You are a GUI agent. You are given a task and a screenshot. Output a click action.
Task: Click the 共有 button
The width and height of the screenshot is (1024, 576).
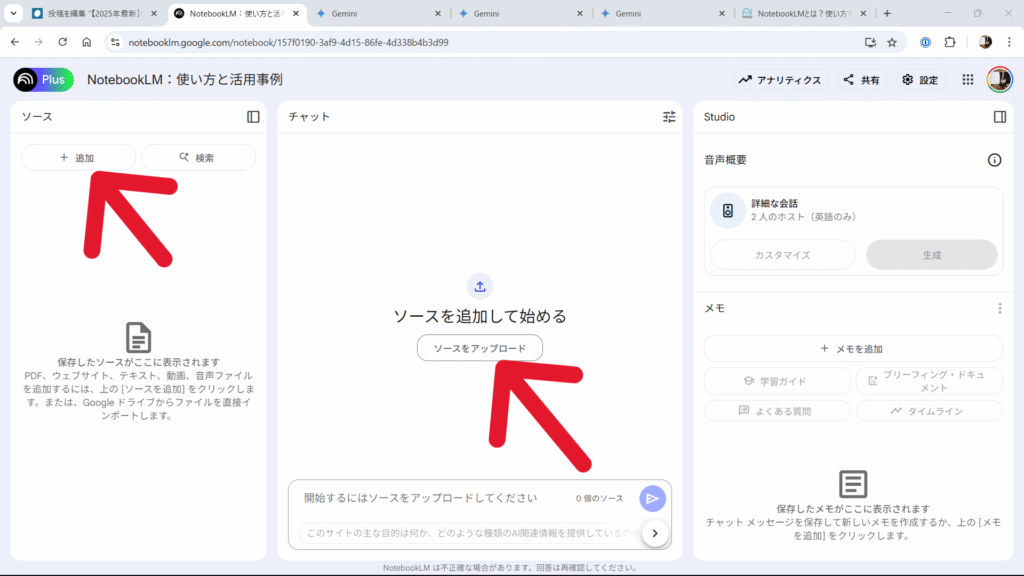pos(862,80)
